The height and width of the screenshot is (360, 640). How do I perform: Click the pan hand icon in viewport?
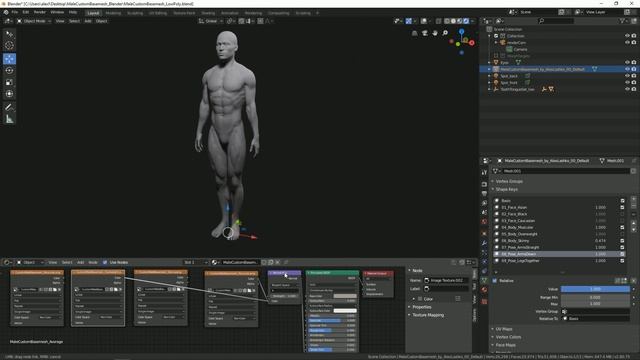click(x=435, y=33)
